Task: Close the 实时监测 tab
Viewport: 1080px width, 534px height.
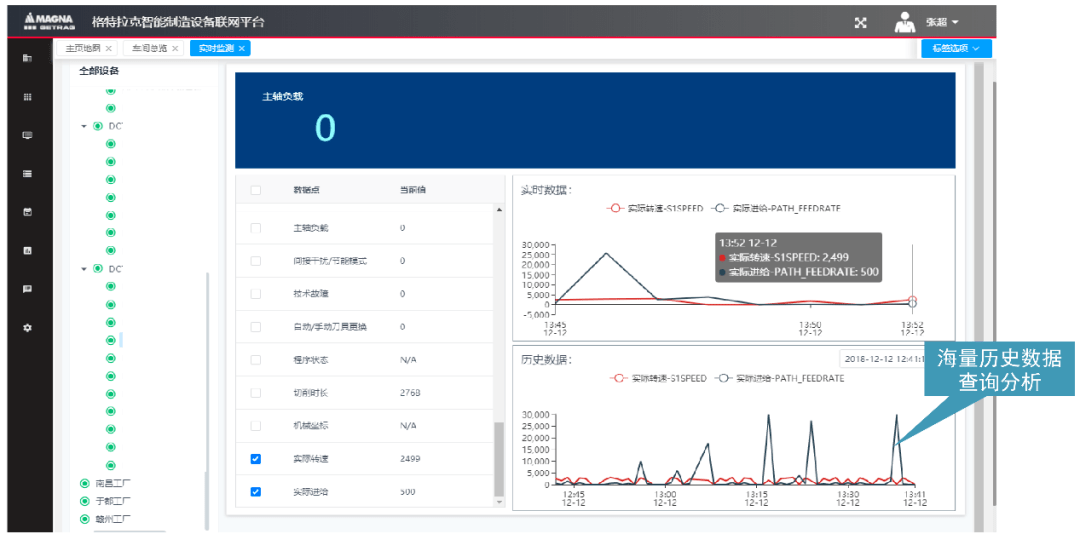Action: [x=242, y=48]
